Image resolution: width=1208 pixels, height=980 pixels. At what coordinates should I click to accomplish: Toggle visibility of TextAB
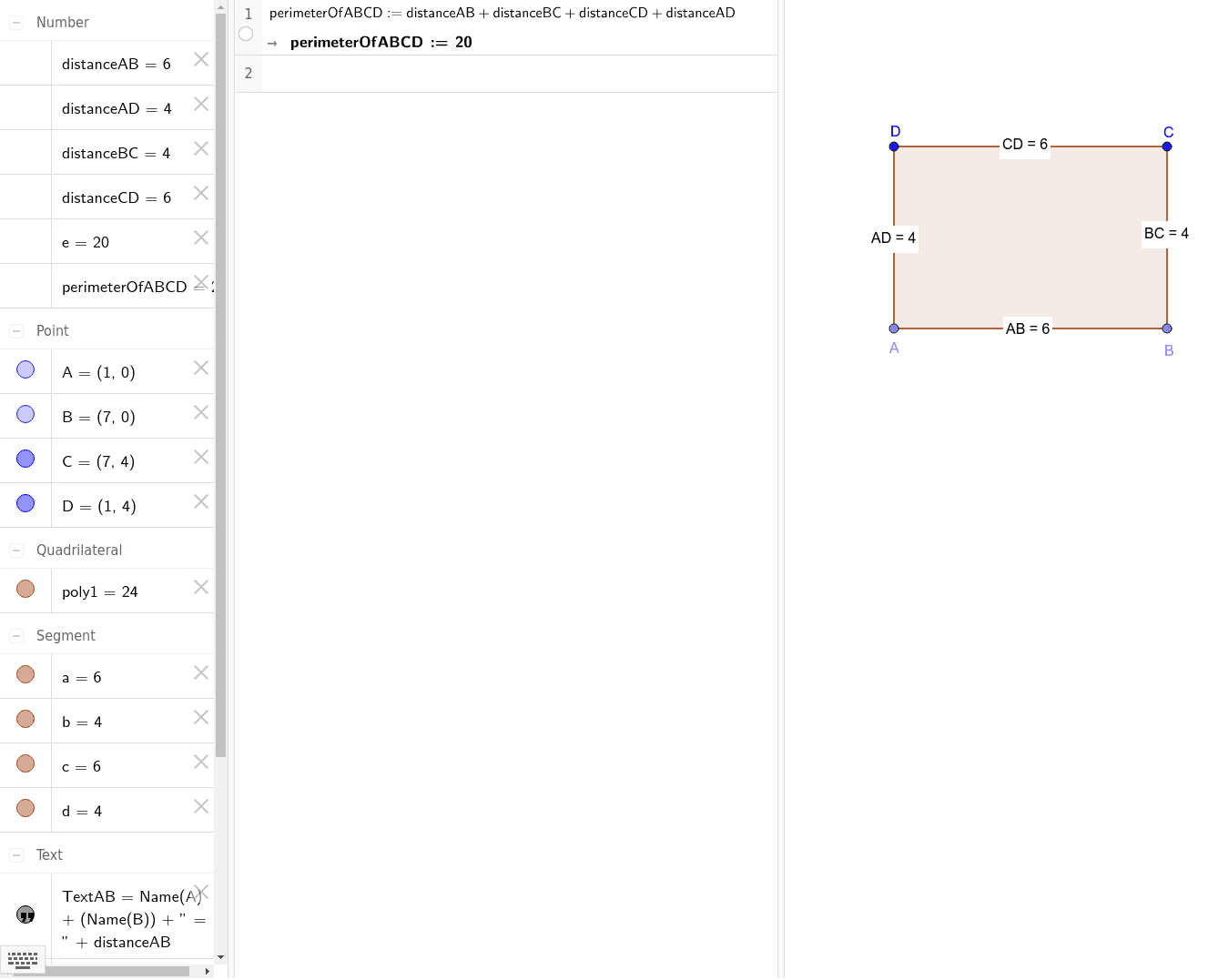[25, 914]
